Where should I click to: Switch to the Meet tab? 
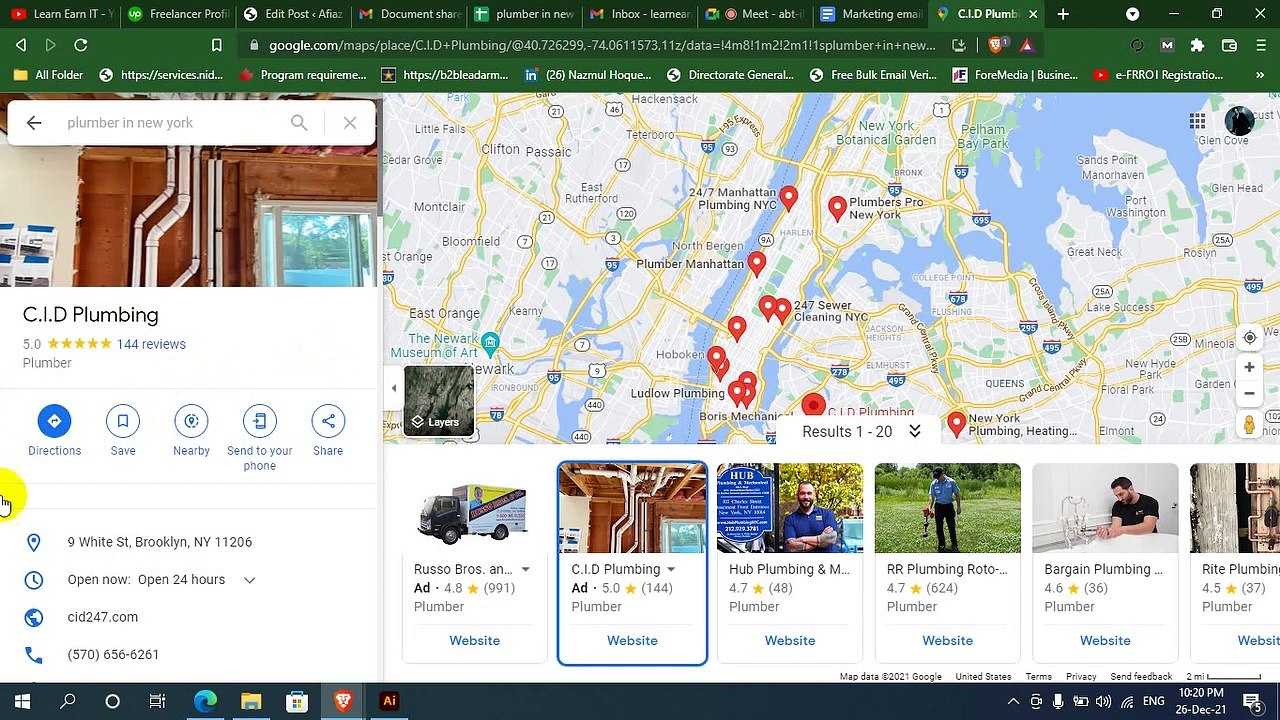[x=755, y=14]
